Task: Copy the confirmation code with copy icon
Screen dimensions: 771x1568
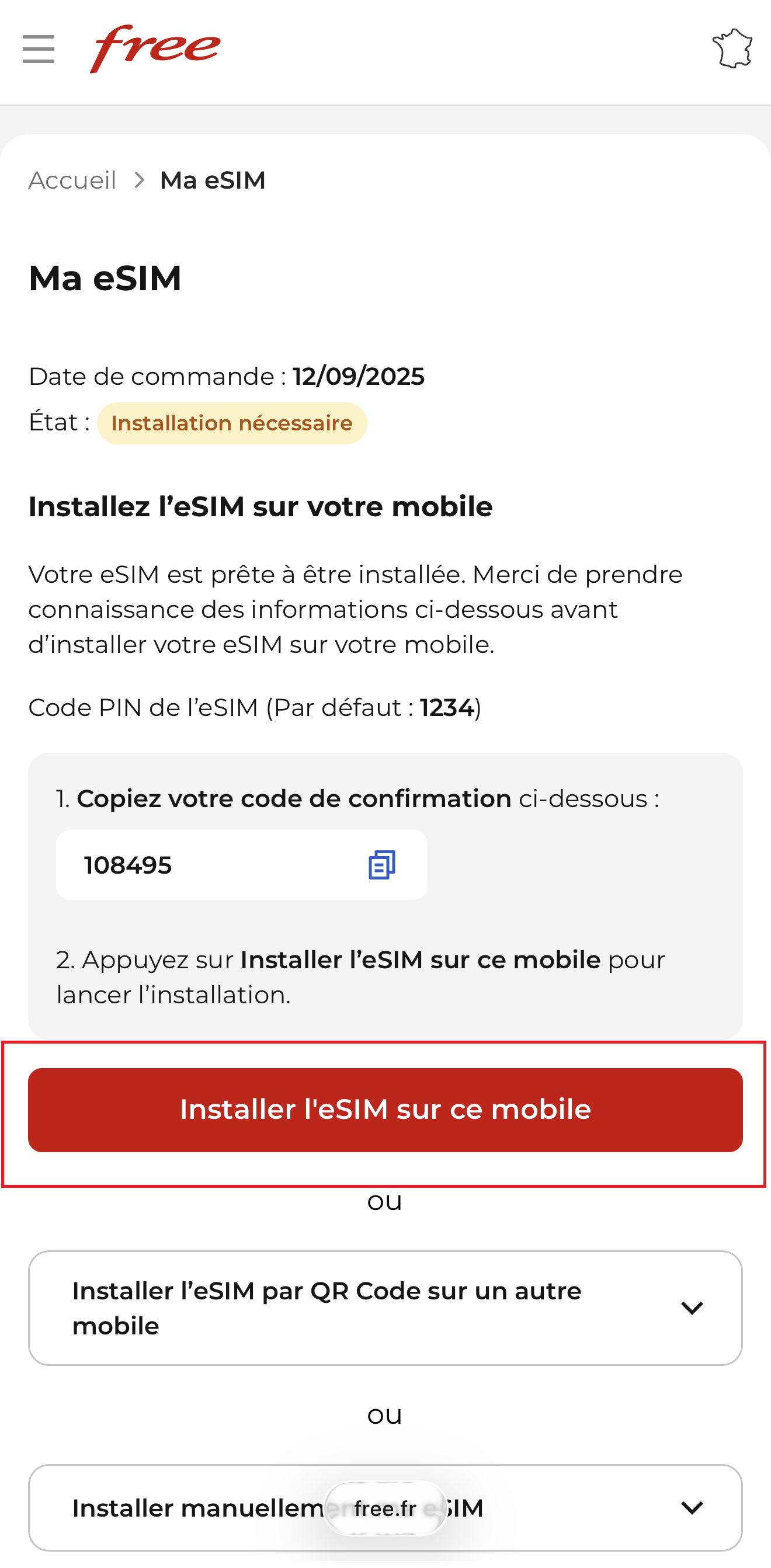Action: click(x=382, y=864)
